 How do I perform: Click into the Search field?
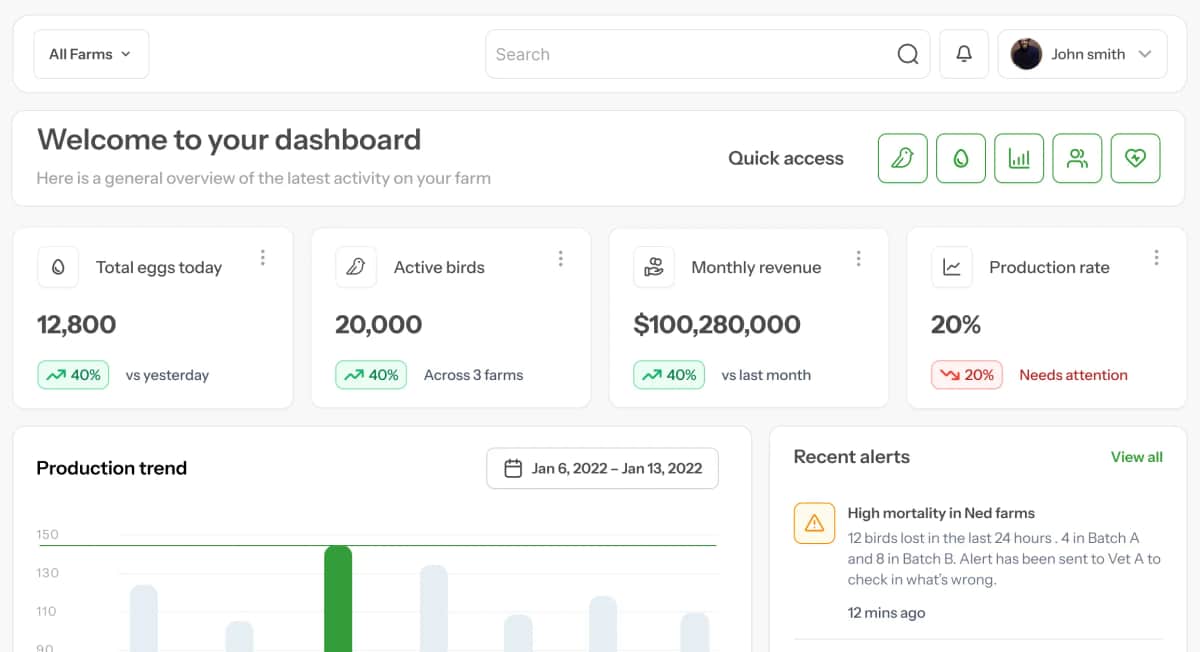pos(690,54)
